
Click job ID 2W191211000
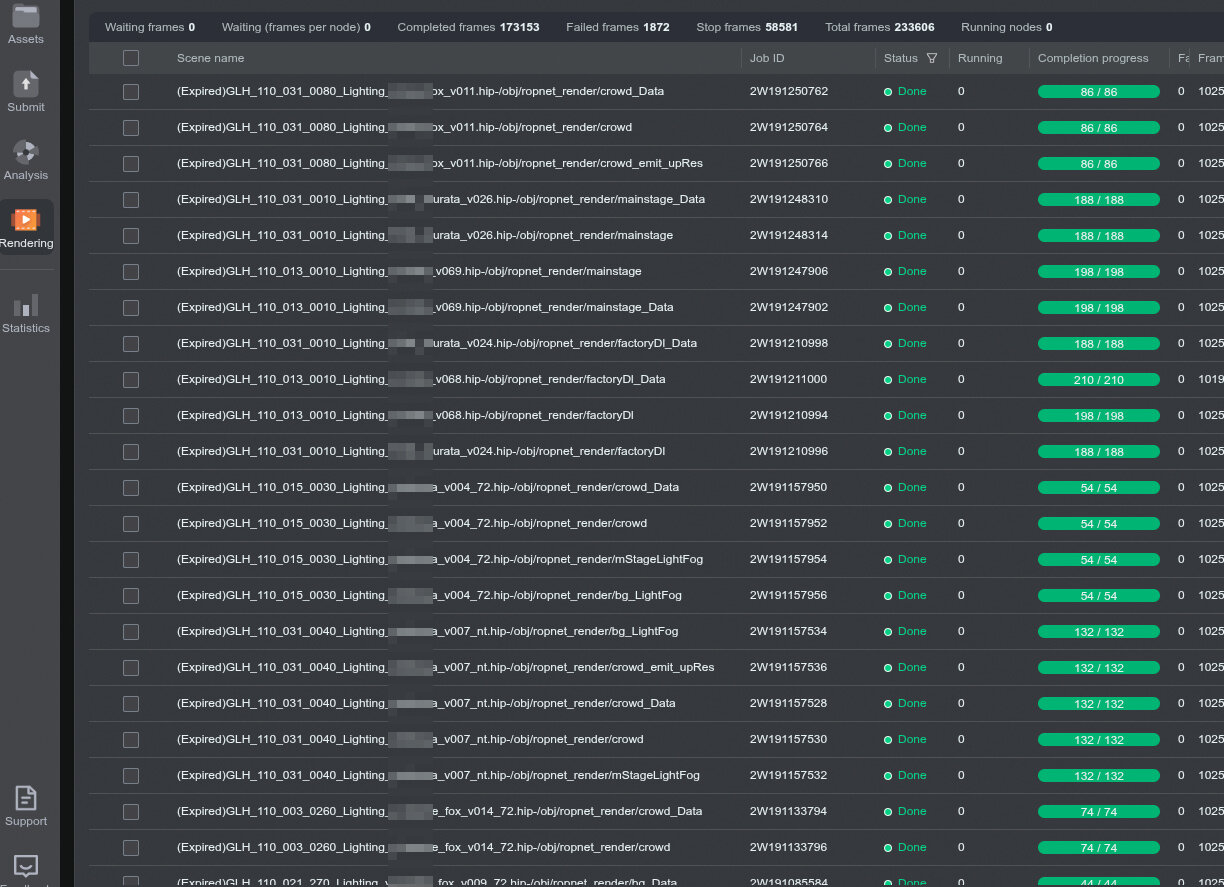click(x=788, y=380)
